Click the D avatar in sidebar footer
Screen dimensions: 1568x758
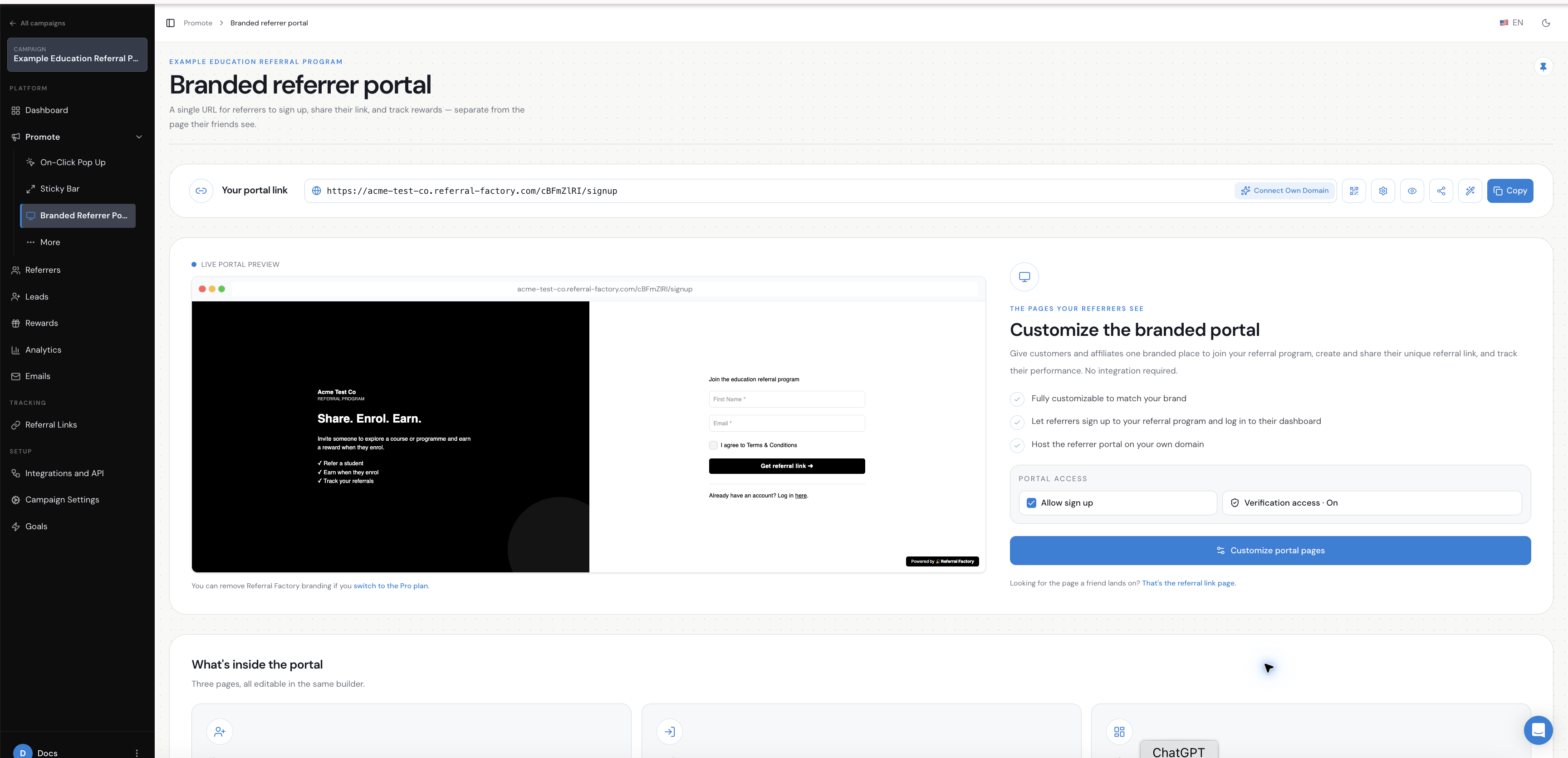(x=23, y=752)
